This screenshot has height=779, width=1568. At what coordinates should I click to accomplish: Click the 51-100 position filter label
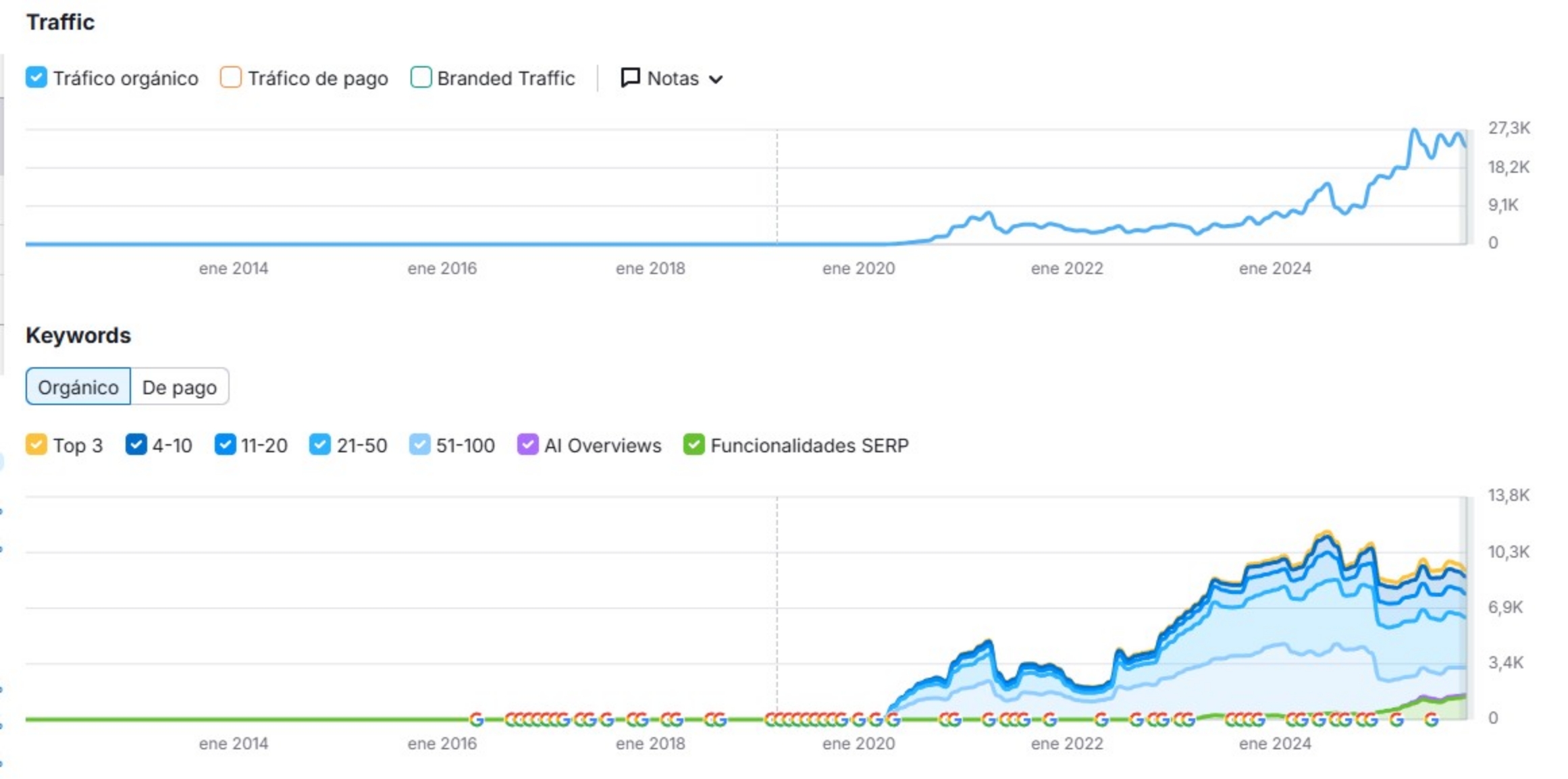pyautogui.click(x=465, y=445)
